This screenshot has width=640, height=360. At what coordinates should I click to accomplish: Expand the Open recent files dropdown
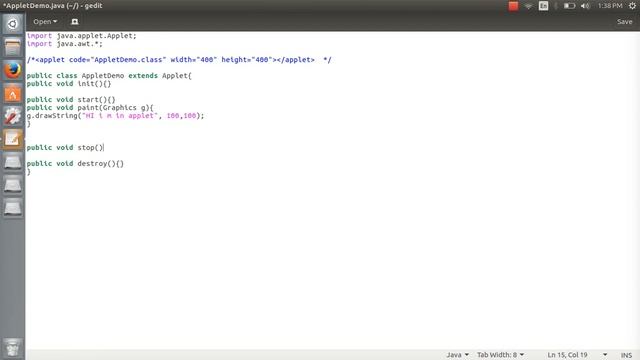tap(45, 22)
